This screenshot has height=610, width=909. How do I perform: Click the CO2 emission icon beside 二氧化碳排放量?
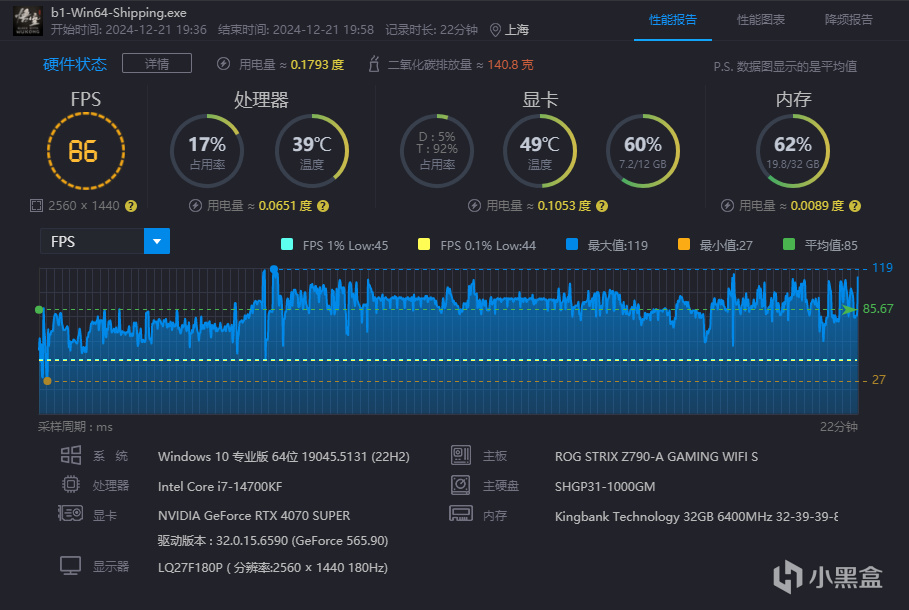[374, 64]
